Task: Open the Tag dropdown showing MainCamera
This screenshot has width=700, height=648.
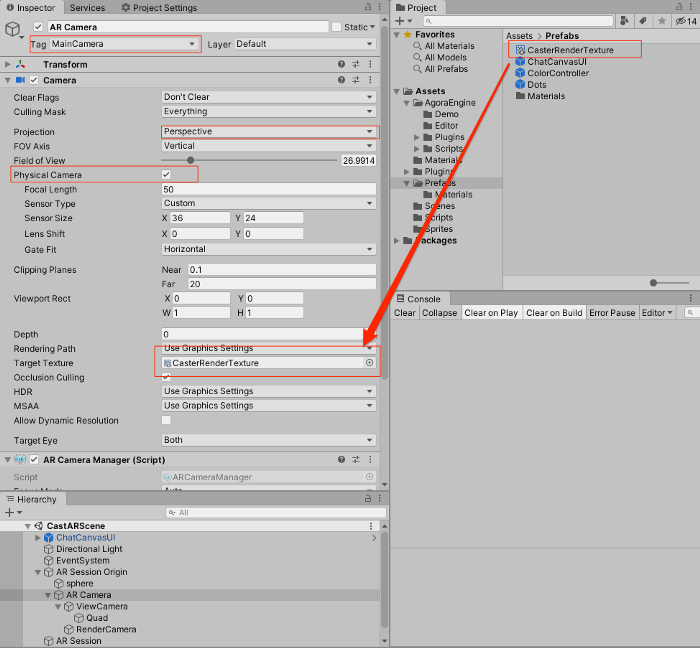Action: 123,44
